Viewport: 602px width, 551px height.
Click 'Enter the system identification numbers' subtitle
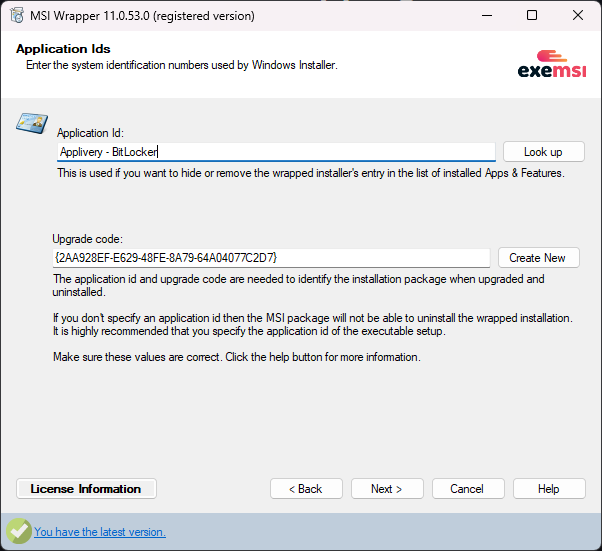(x=182, y=65)
